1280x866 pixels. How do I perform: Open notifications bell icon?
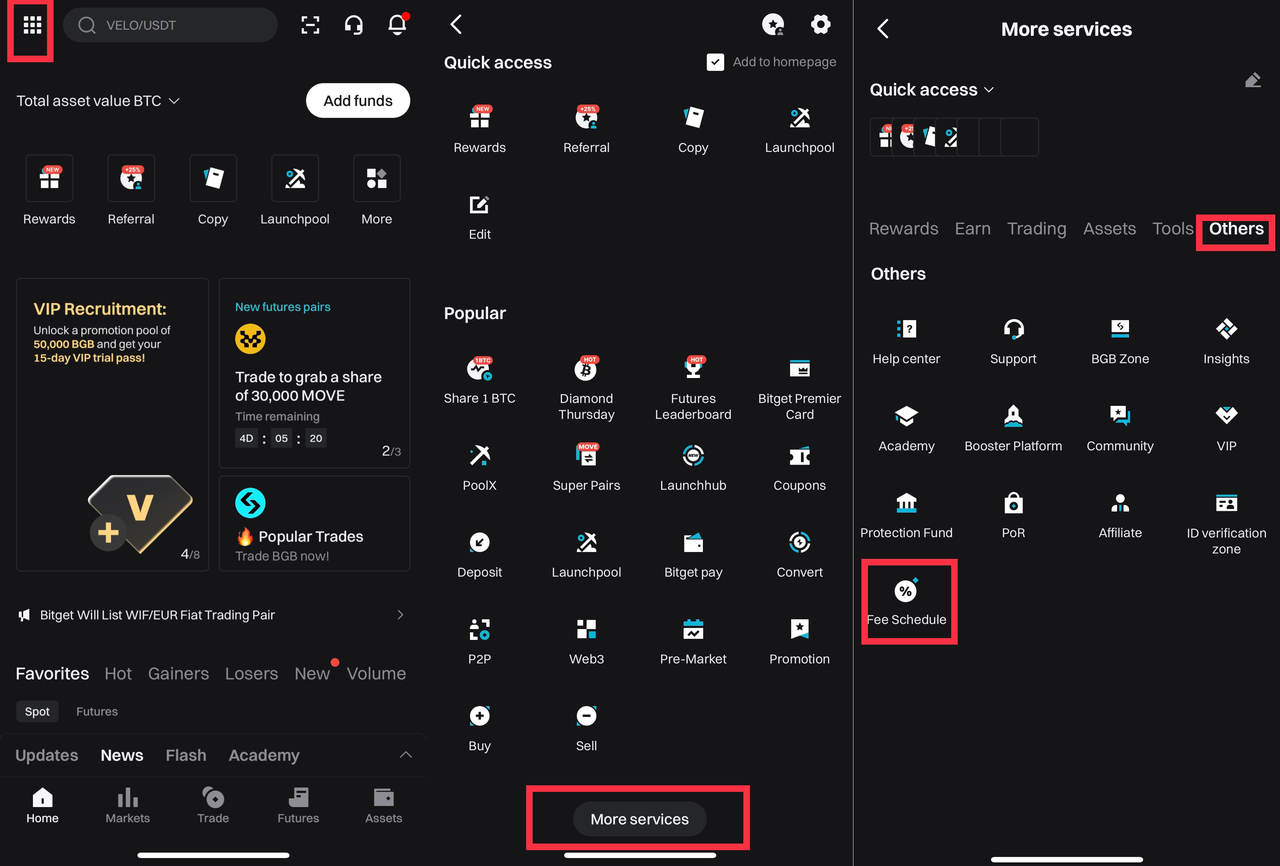[x=397, y=24]
